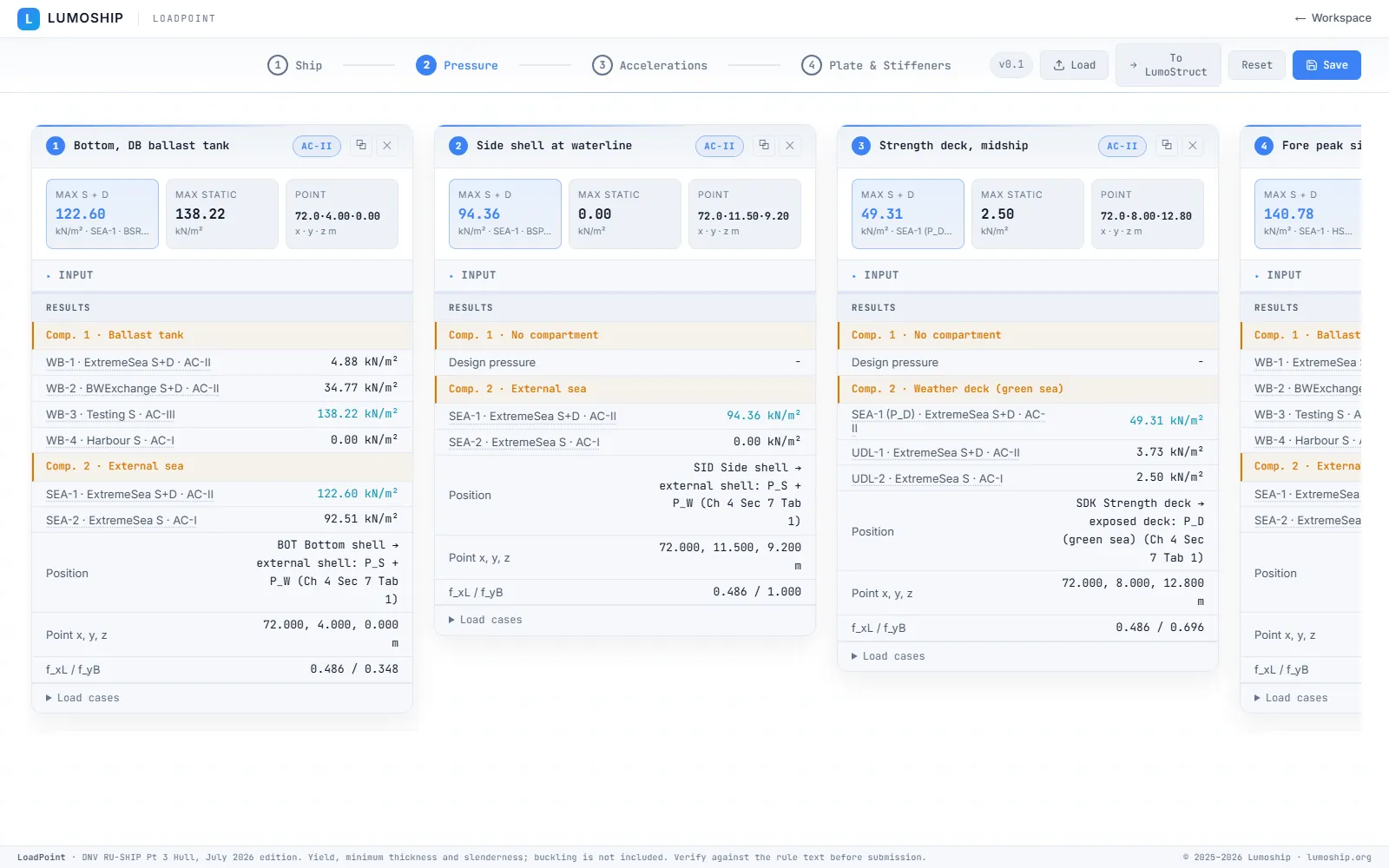Image resolution: width=1389 pixels, height=868 pixels.
Task: Click the Reset button
Action: point(1256,65)
